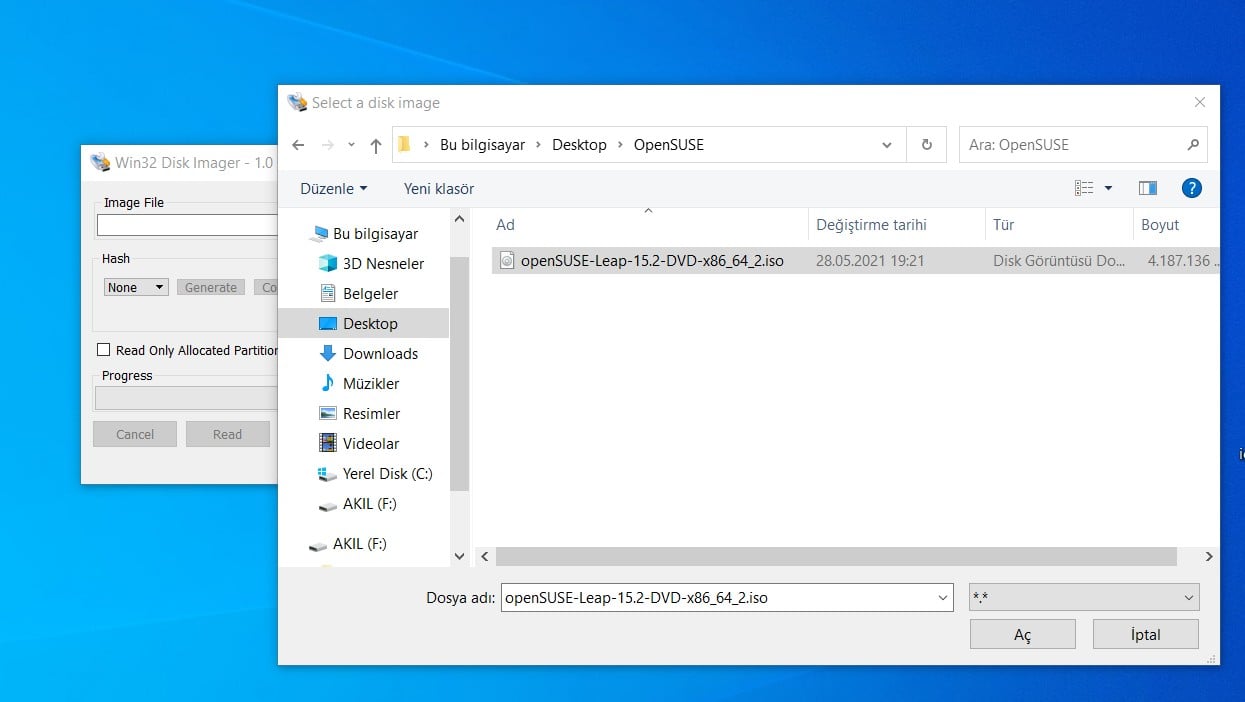This screenshot has height=702, width=1245.
Task: Tick Read Only Allocated Partitions checkbox
Action: [x=103, y=350]
